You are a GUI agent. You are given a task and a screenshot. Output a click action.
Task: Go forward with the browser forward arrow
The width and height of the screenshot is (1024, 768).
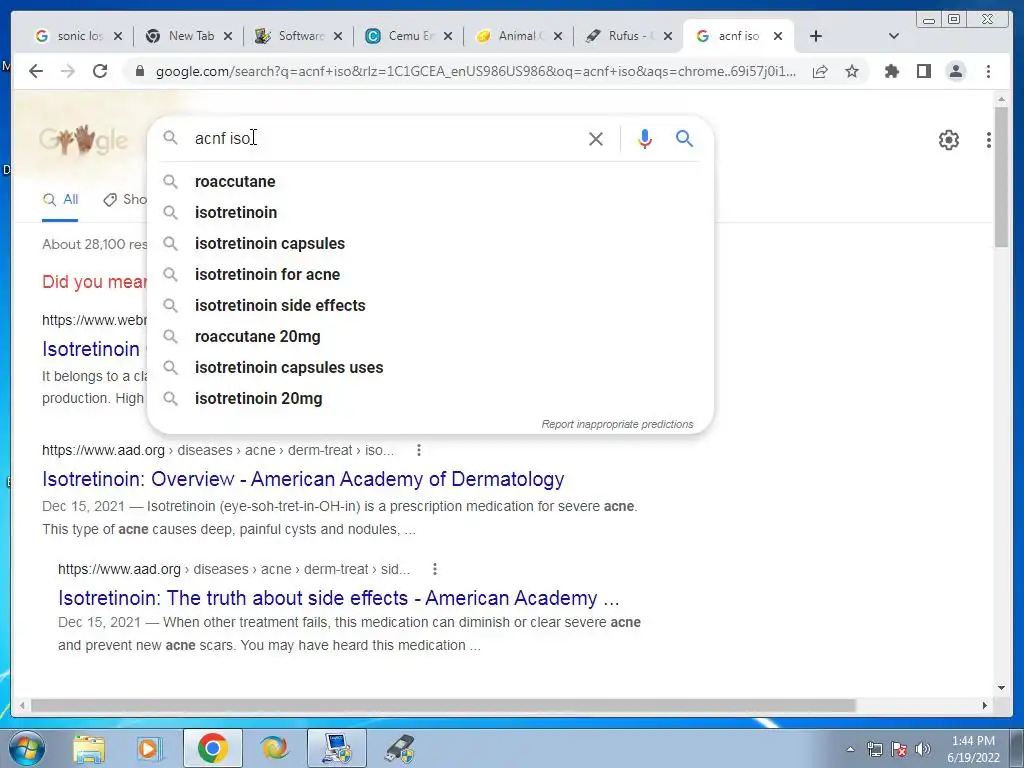(68, 71)
